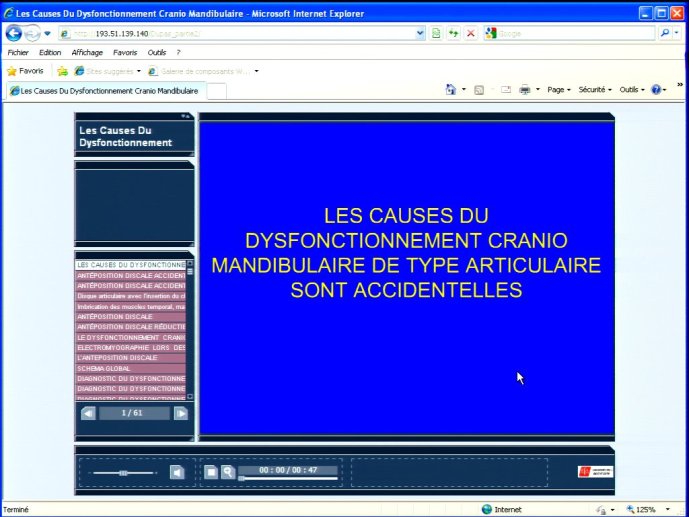This screenshot has width=689, height=517.
Task: Select the ELECTROMYOGRAPHIE LORS DES slide
Action: pyautogui.click(x=131, y=347)
